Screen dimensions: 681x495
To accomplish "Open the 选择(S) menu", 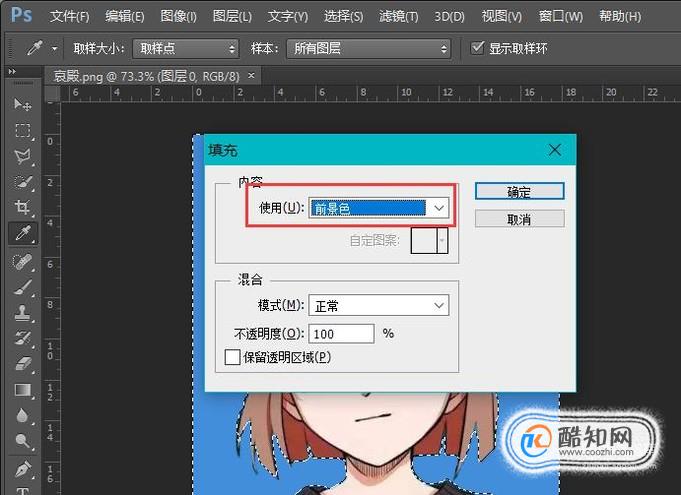I will pyautogui.click(x=344, y=16).
